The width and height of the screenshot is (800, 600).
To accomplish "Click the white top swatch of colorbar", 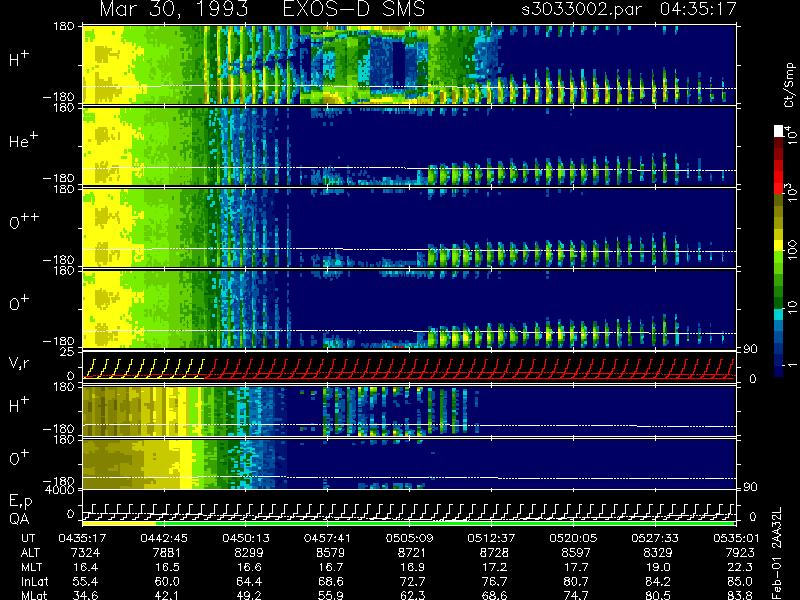I will click(779, 131).
